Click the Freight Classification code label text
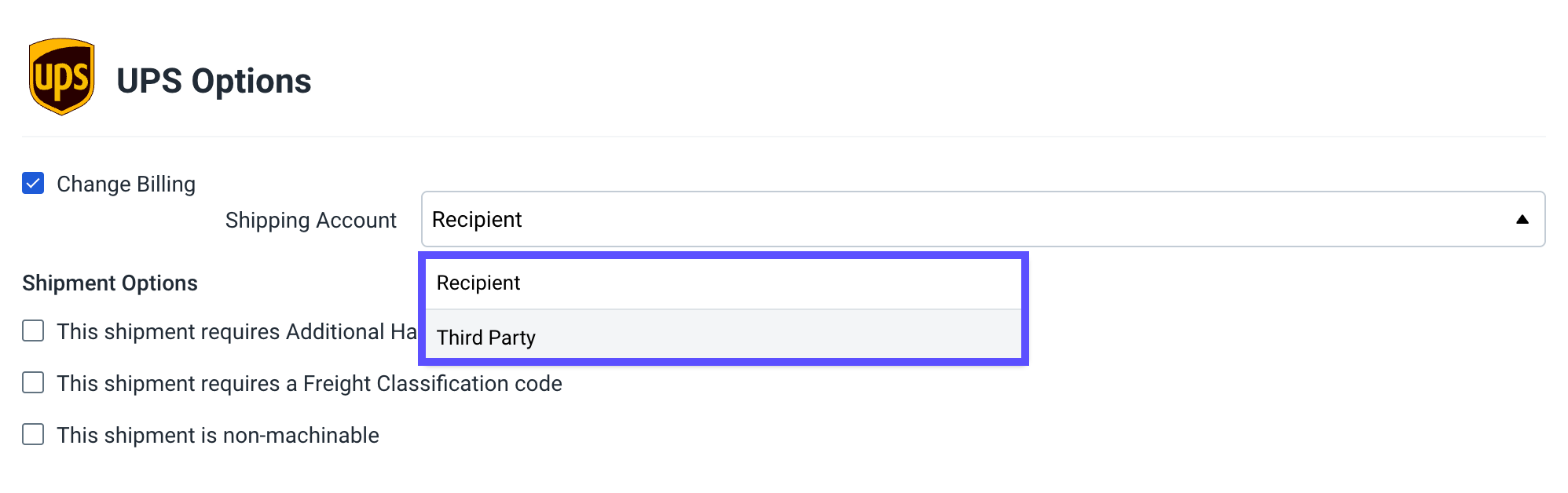Image resolution: width=1568 pixels, height=493 pixels. (310, 383)
